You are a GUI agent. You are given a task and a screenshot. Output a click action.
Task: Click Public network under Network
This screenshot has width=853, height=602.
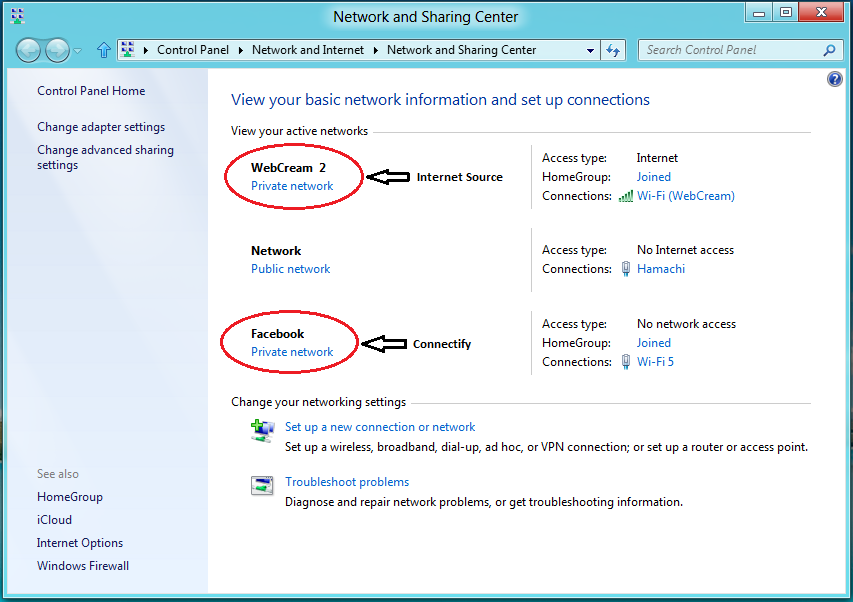click(290, 269)
